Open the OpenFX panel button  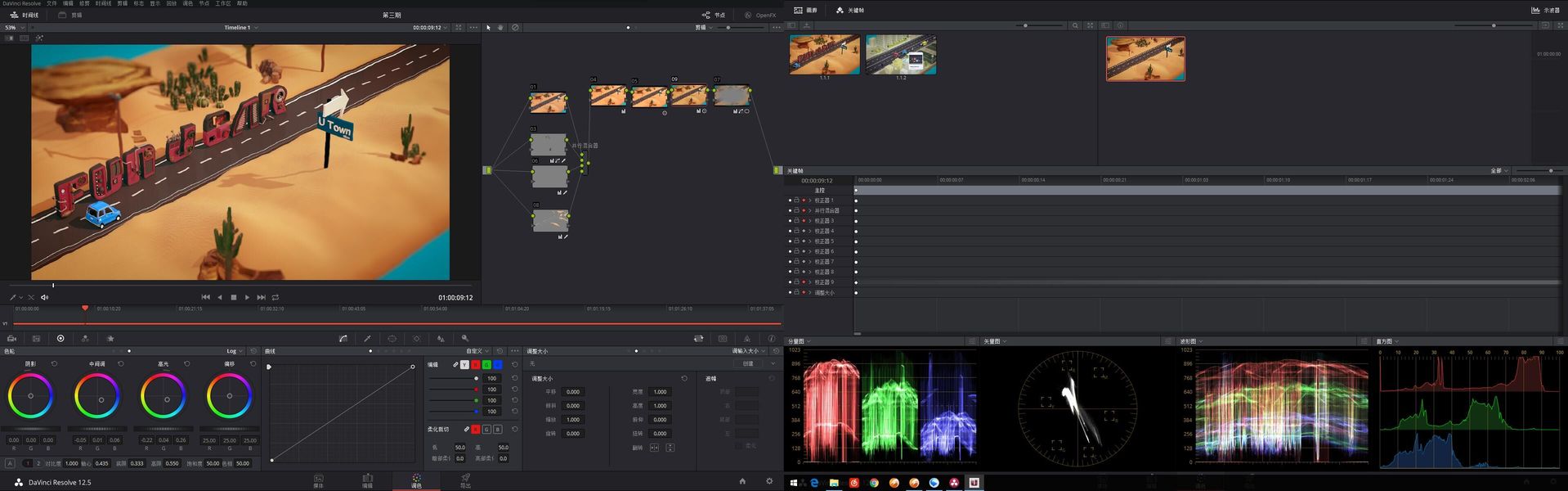click(x=760, y=15)
